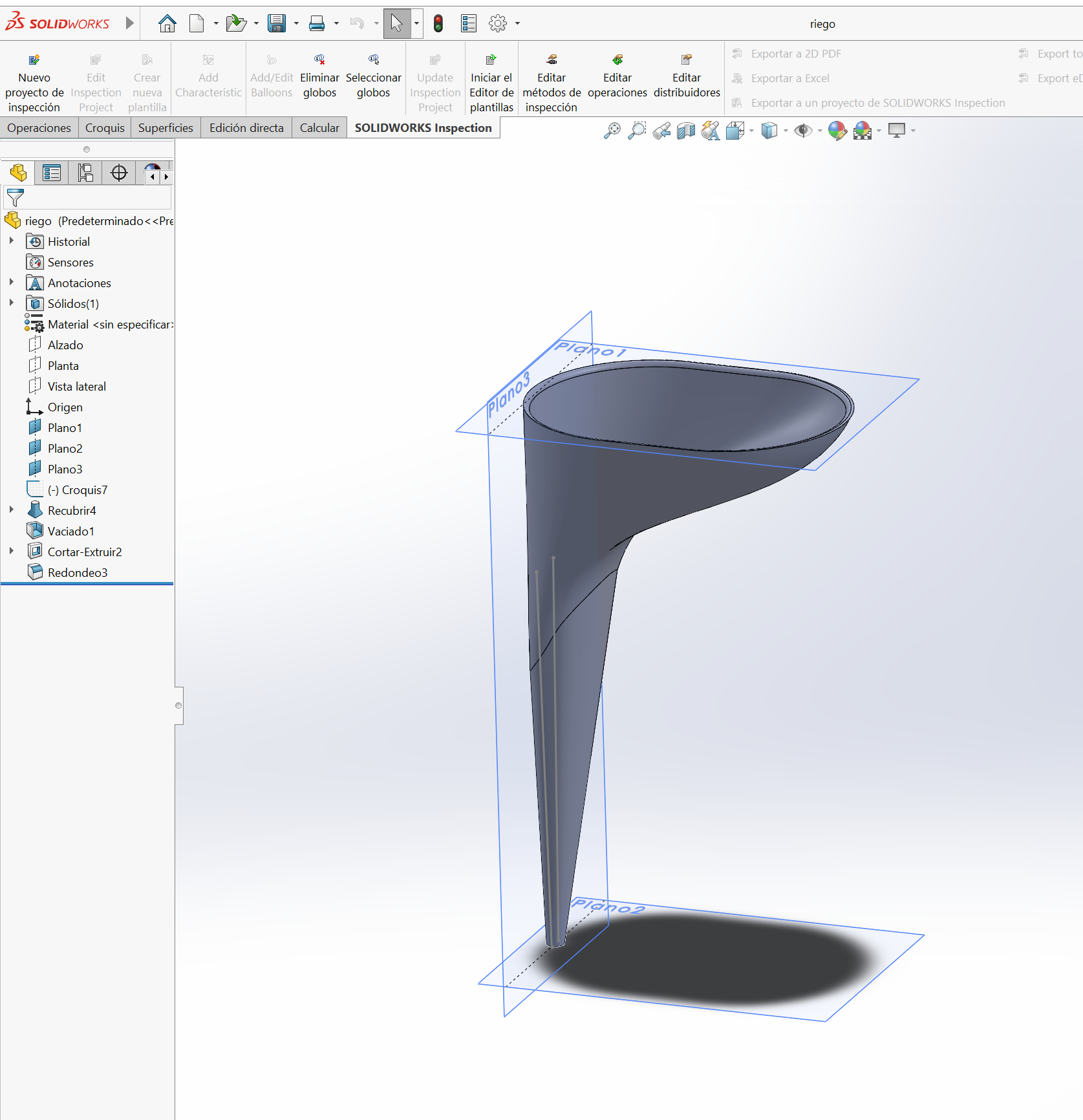Expand the Cortar-Extruir2 feature node
The height and width of the screenshot is (1120, 1083).
(12, 552)
